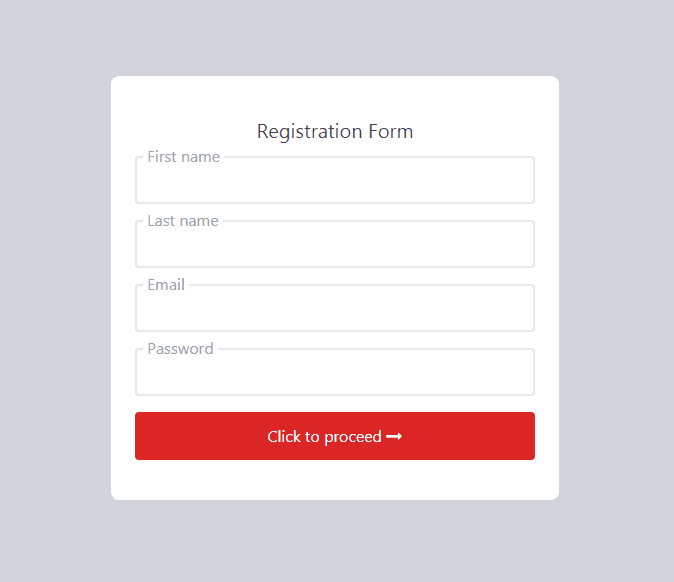The image size is (674, 582).
Task: Click gray background below the form card
Action: 335,541
